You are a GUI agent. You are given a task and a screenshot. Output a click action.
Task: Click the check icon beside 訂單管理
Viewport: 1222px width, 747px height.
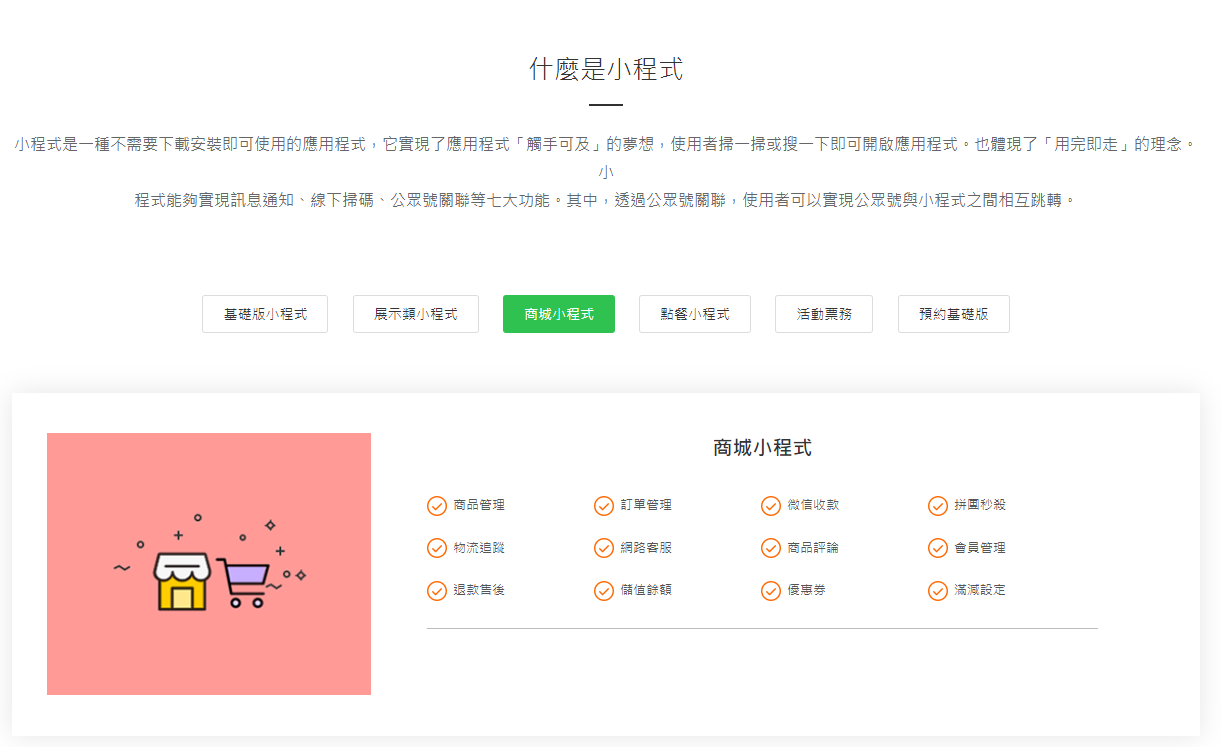pyautogui.click(x=604, y=506)
